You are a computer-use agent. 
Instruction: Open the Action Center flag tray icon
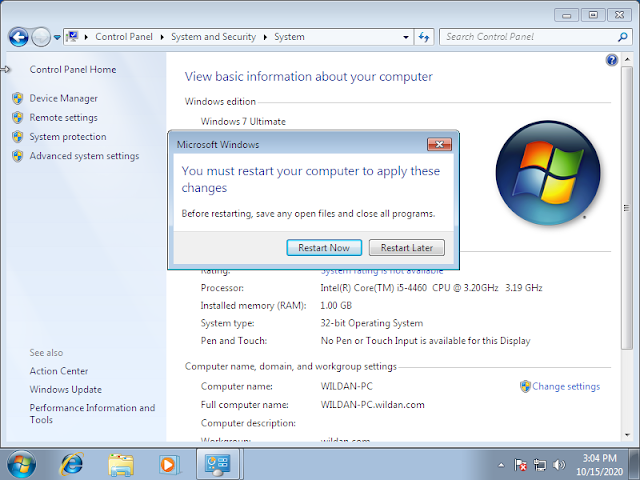click(x=520, y=465)
